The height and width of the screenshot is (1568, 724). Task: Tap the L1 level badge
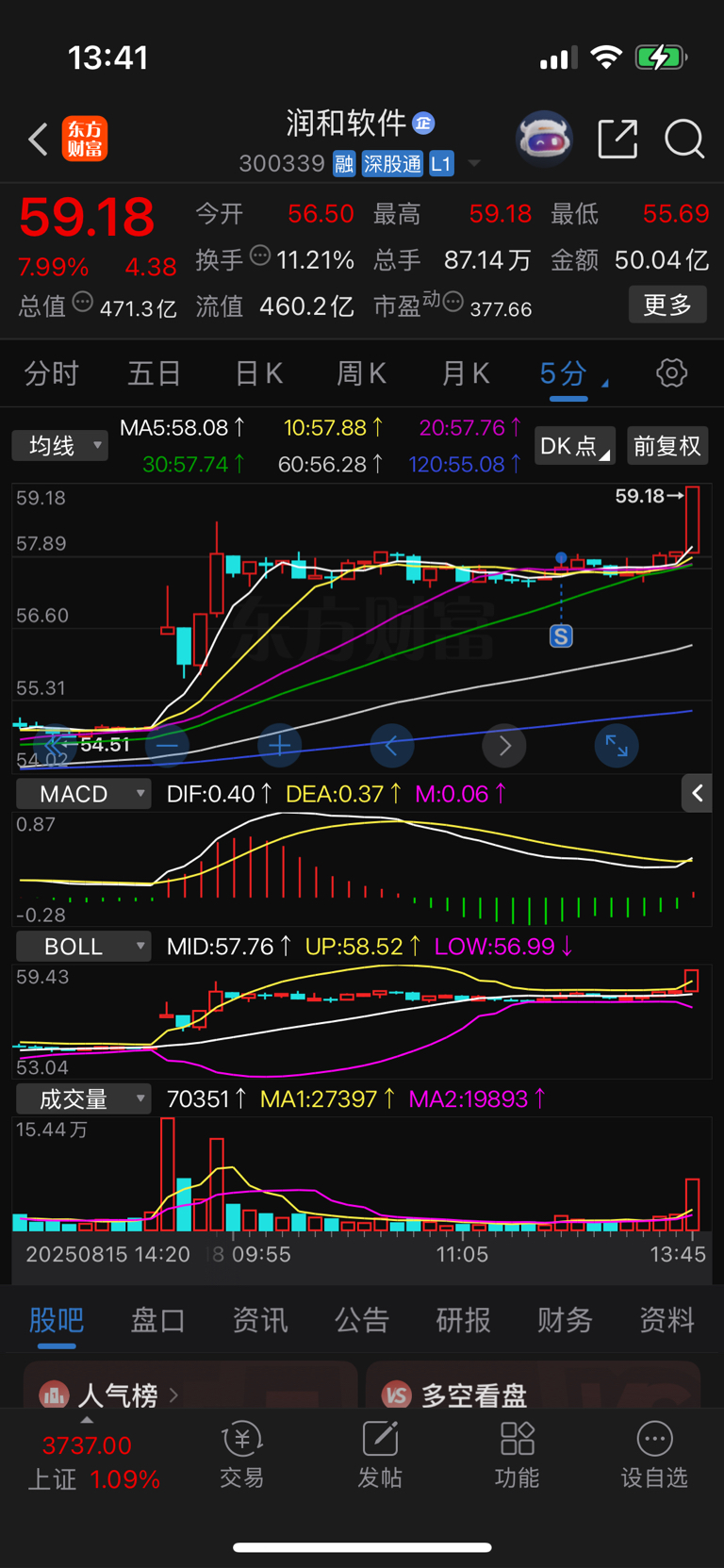(441, 164)
